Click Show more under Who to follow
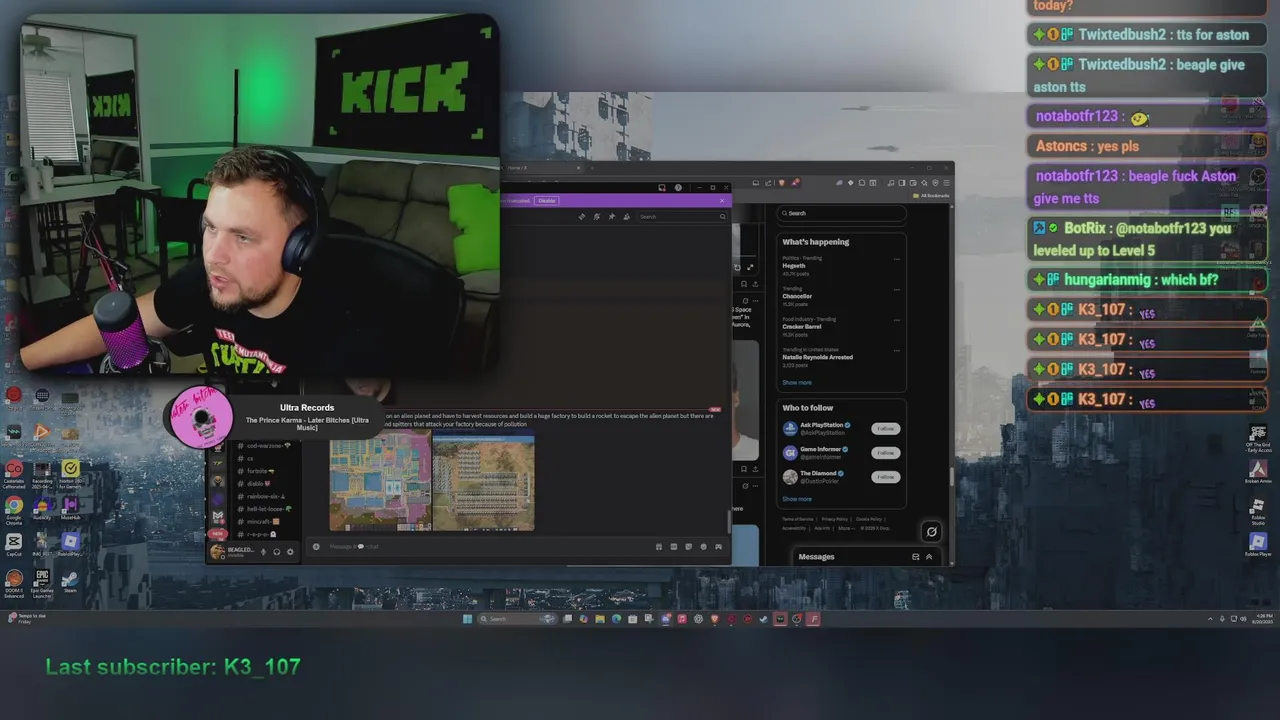1280x720 pixels. pos(797,499)
